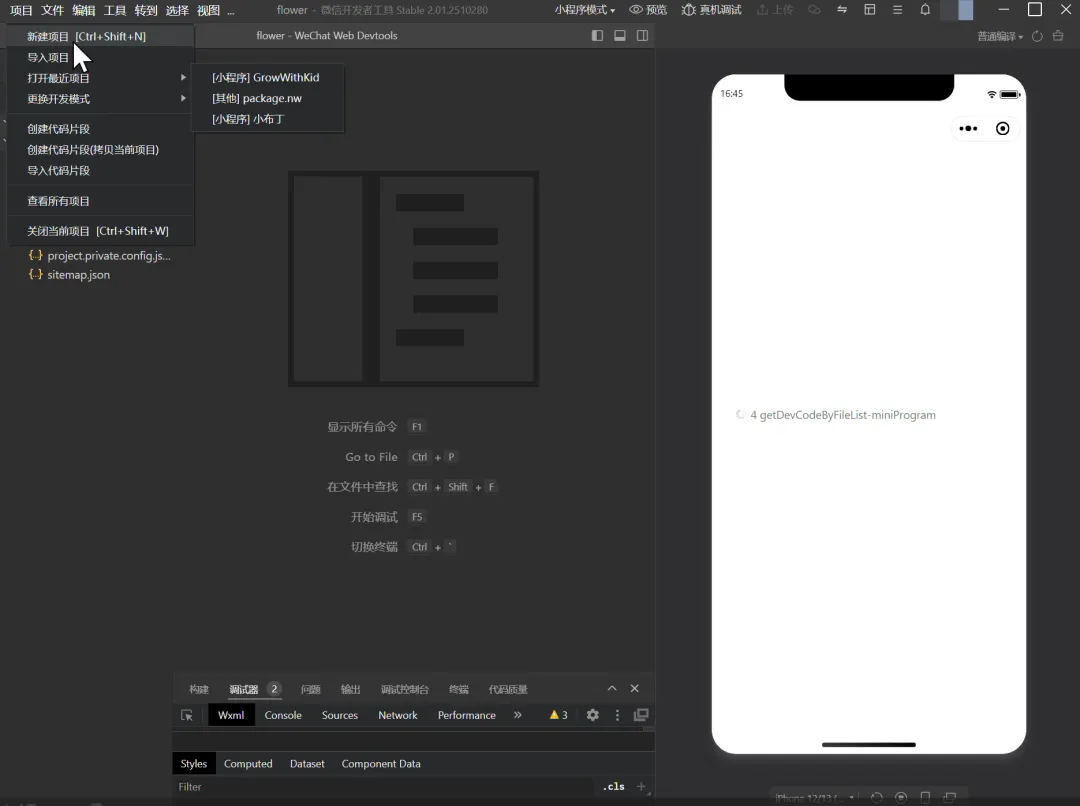Add new style rule with plus icon

pos(641,786)
